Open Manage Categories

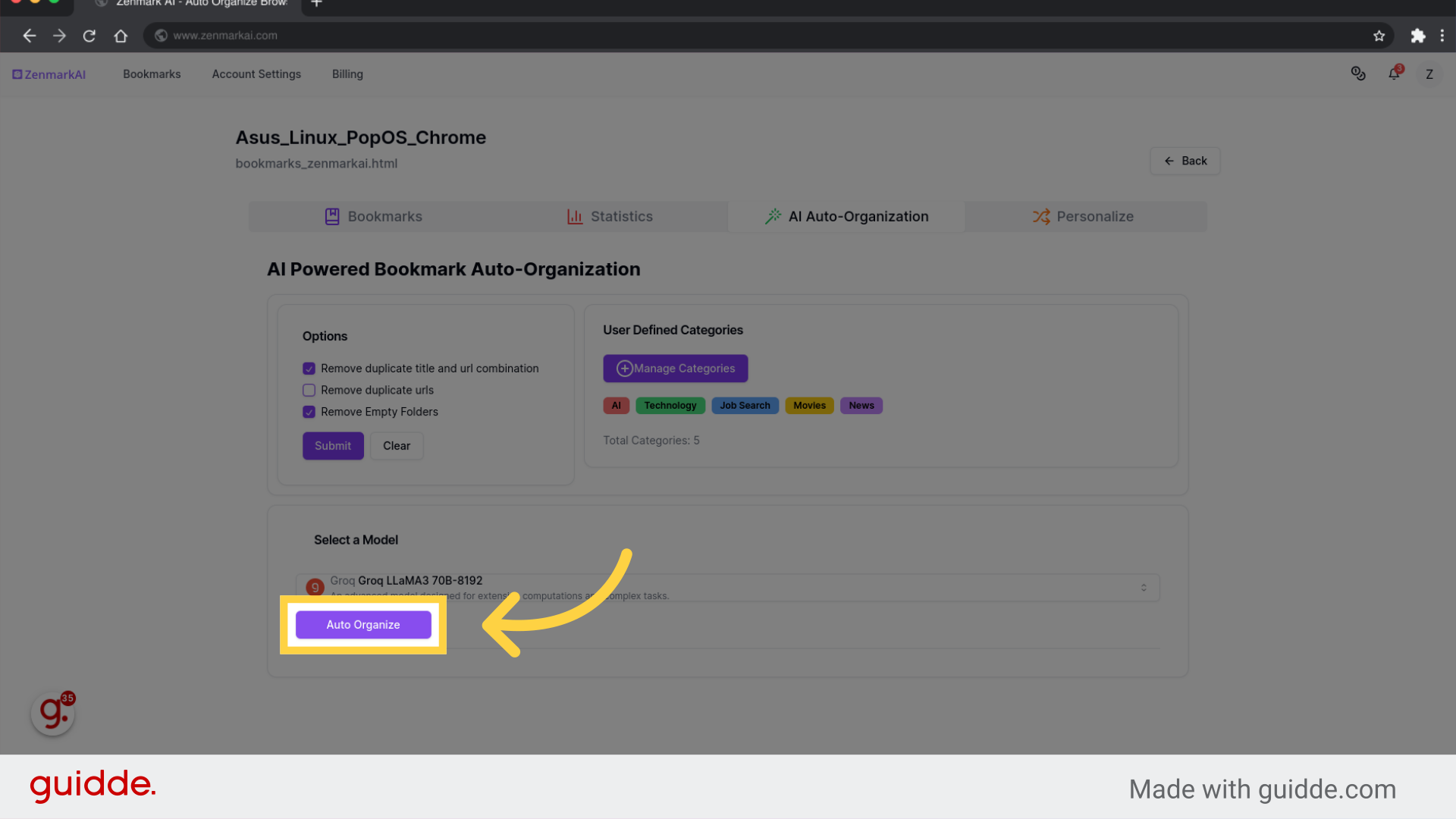676,369
